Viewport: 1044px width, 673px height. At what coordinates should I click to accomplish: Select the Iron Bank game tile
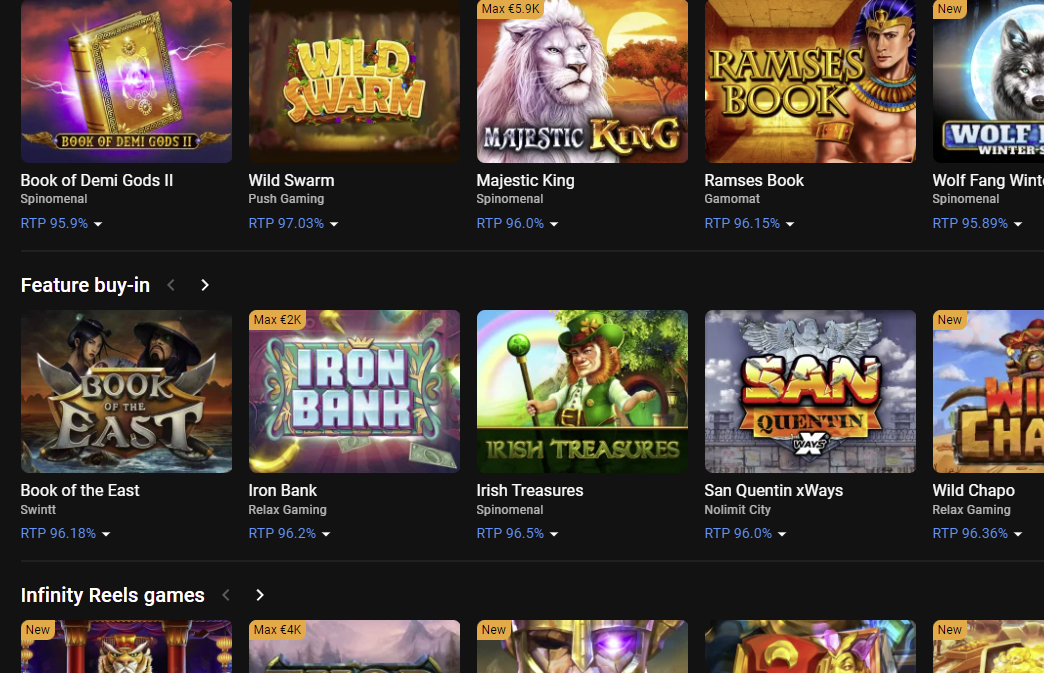point(354,391)
